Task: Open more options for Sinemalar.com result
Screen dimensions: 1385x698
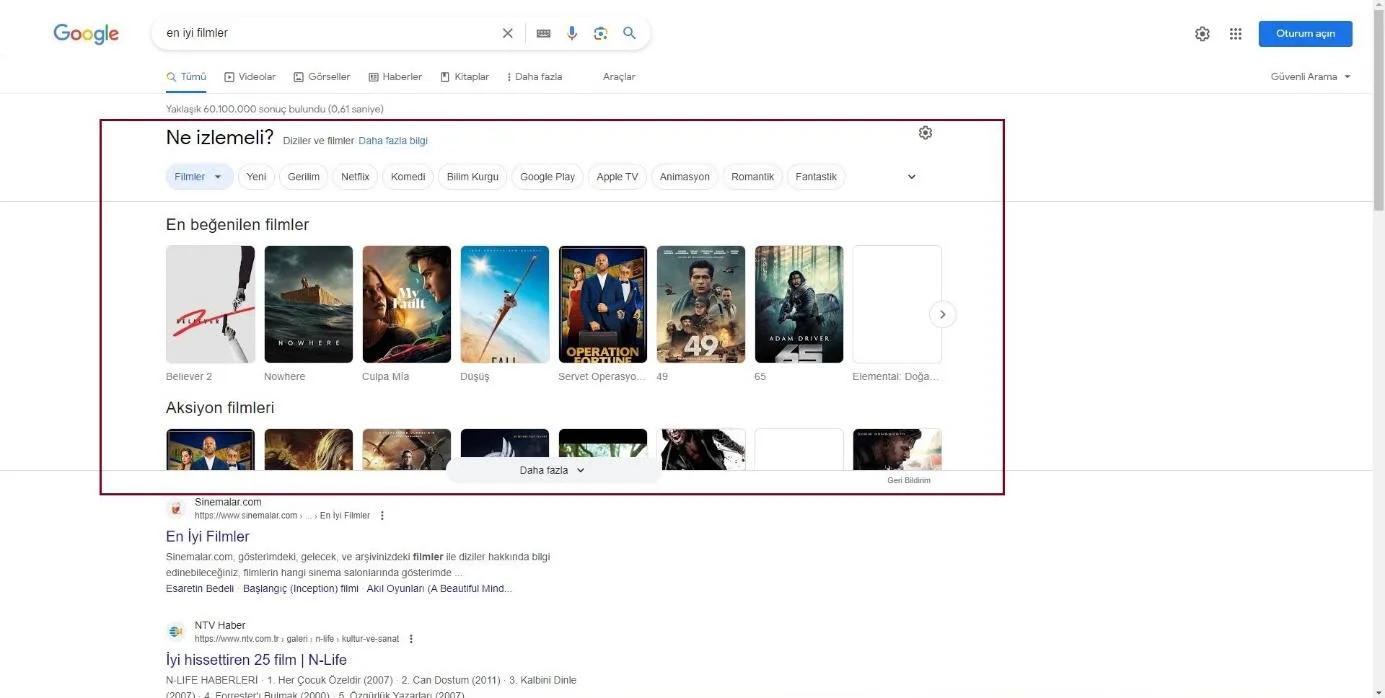Action: coord(382,516)
